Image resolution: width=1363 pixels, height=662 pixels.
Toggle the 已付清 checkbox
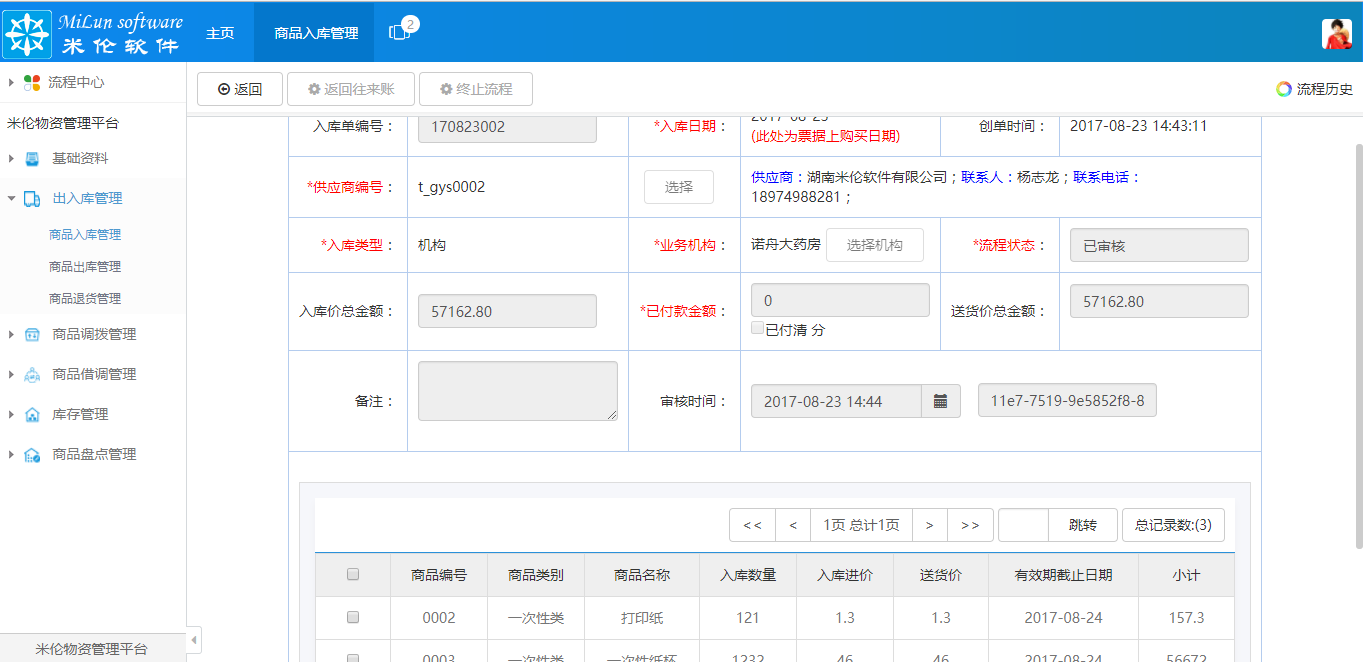click(757, 327)
